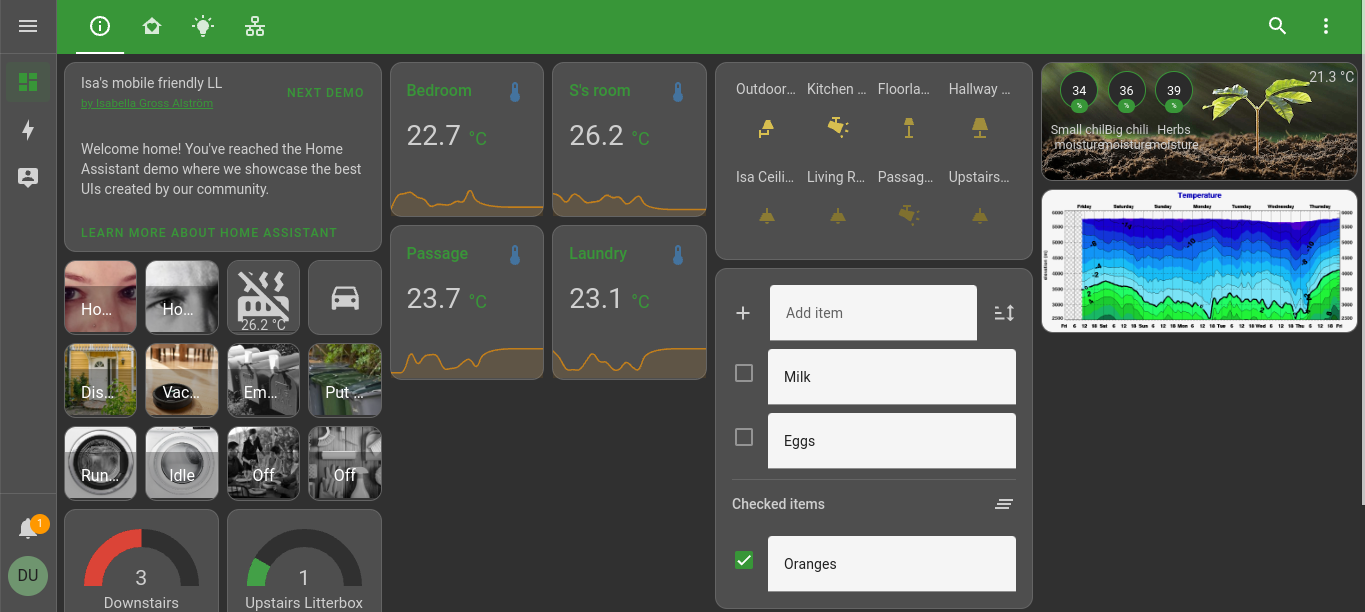This screenshot has height=612, width=1365.
Task: Check the Eggs checkbox
Action: point(744,437)
